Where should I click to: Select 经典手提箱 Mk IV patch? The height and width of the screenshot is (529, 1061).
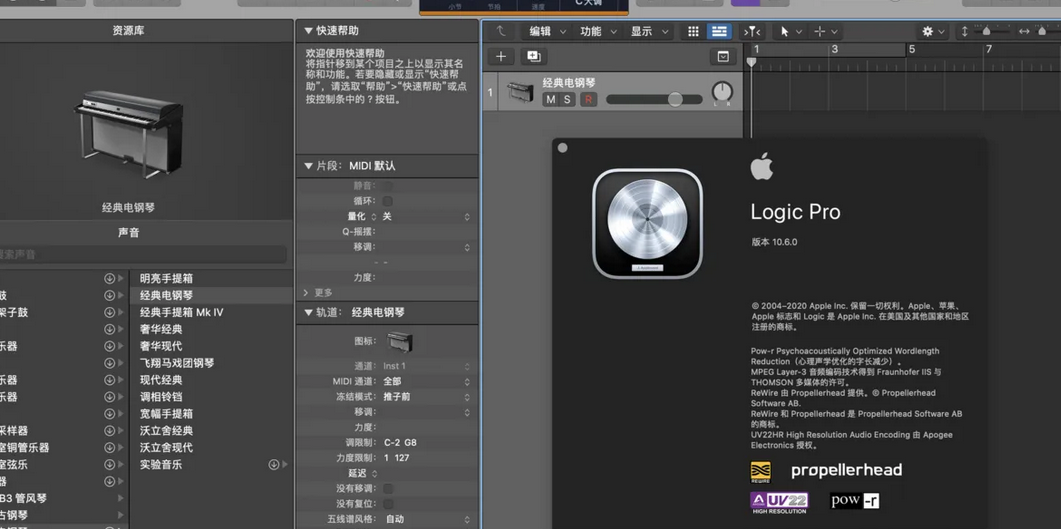(x=181, y=313)
